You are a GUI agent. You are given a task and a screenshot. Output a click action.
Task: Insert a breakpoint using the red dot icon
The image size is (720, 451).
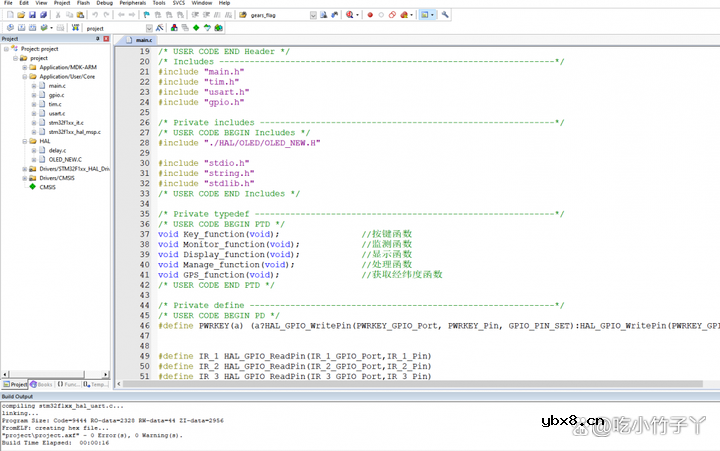coord(370,16)
